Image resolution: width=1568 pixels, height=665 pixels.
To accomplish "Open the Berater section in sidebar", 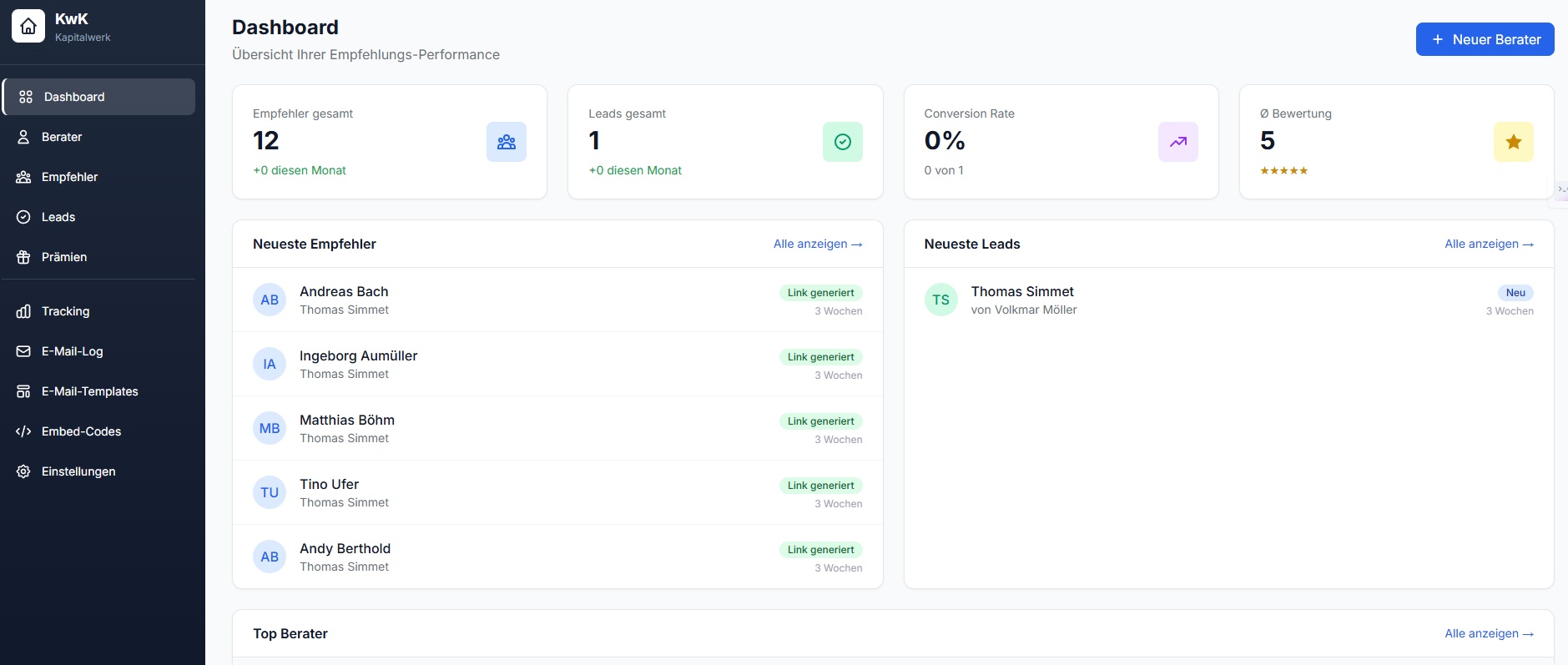I will click(62, 137).
